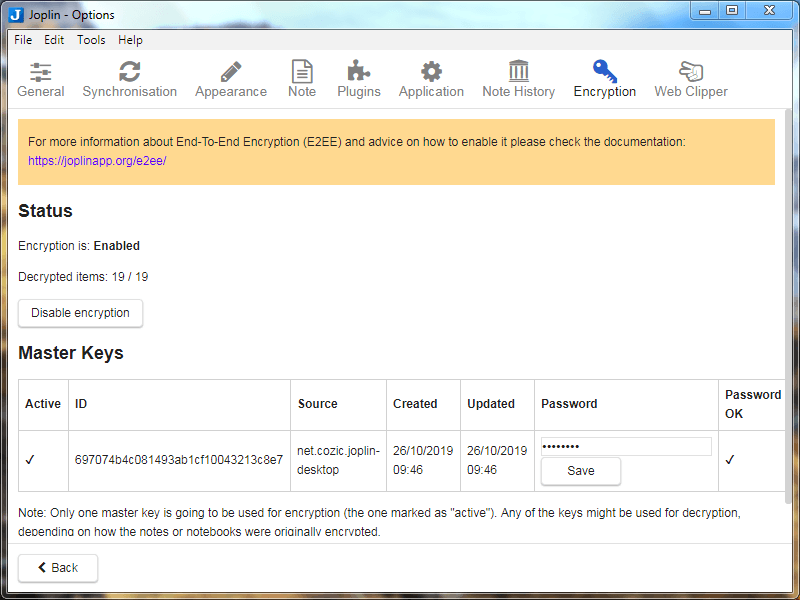Screen dimensions: 800x600
Task: Open the Edit menu
Action: [x=54, y=40]
